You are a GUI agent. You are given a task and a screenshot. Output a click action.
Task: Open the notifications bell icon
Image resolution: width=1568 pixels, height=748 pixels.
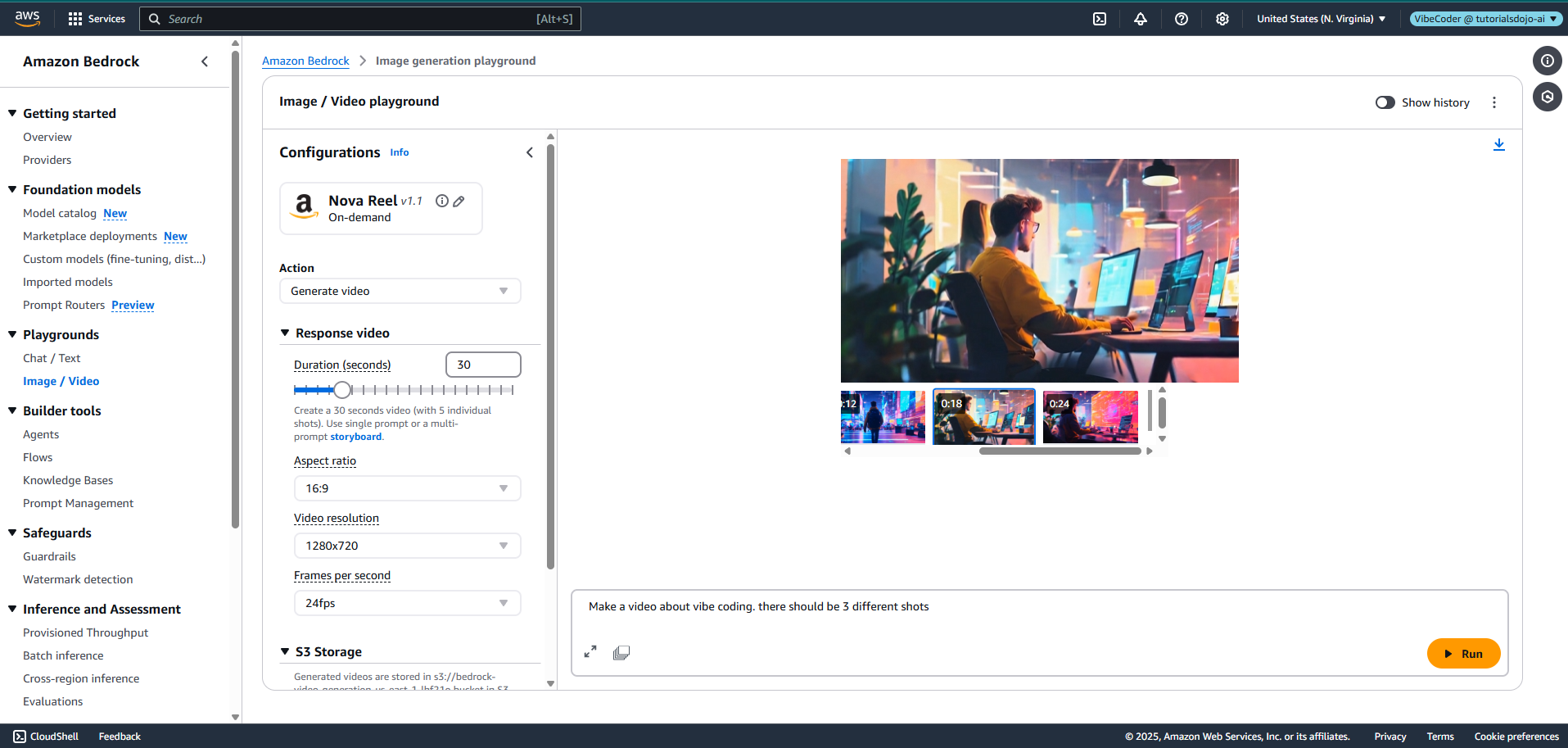click(1141, 19)
